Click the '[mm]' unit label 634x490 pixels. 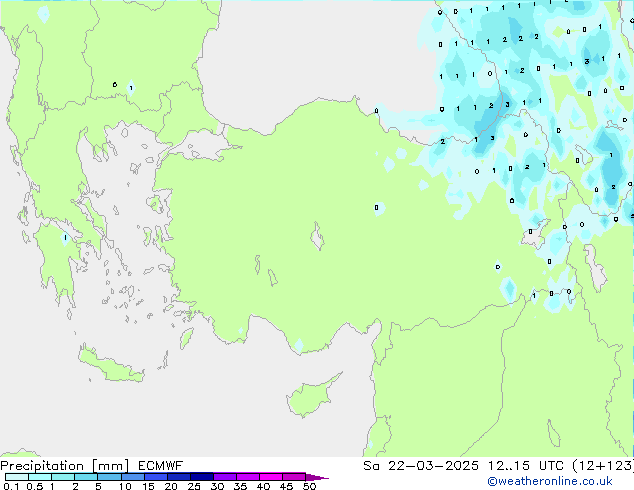pyautogui.click(x=111, y=466)
